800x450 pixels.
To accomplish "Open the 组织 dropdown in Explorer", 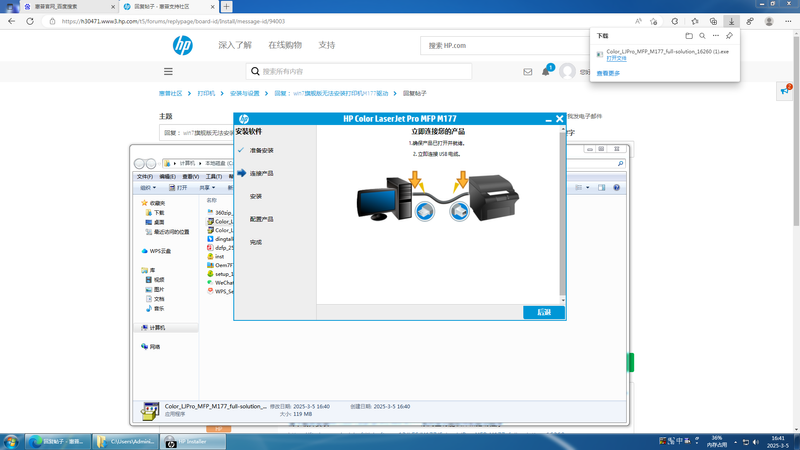I will tap(148, 187).
